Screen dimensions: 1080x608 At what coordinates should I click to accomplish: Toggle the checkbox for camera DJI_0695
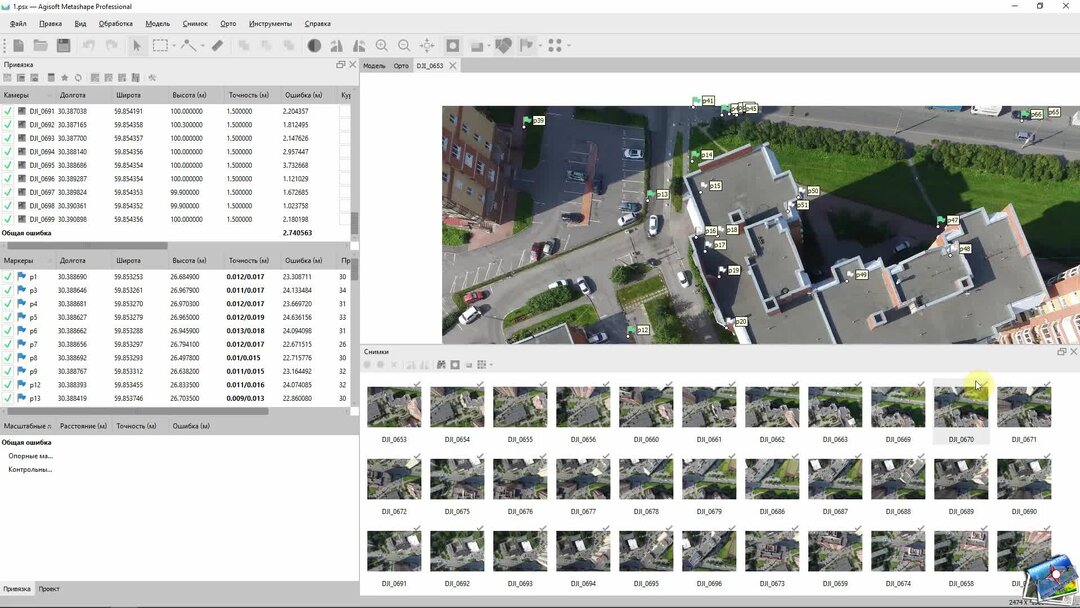click(8, 165)
